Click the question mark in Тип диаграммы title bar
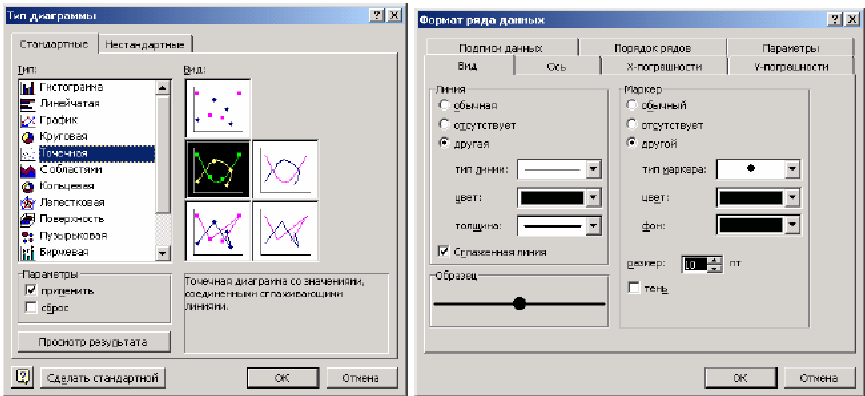Image resolution: width=865 pixels, height=396 pixels. point(376,16)
